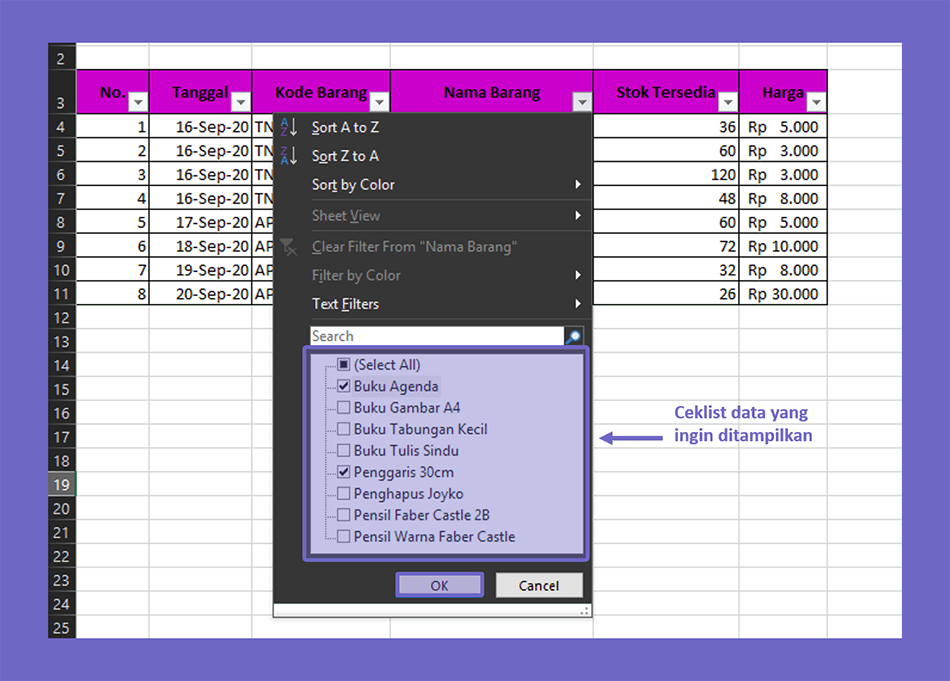Uncheck the Penggaris 30cm checkbox

[x=345, y=472]
